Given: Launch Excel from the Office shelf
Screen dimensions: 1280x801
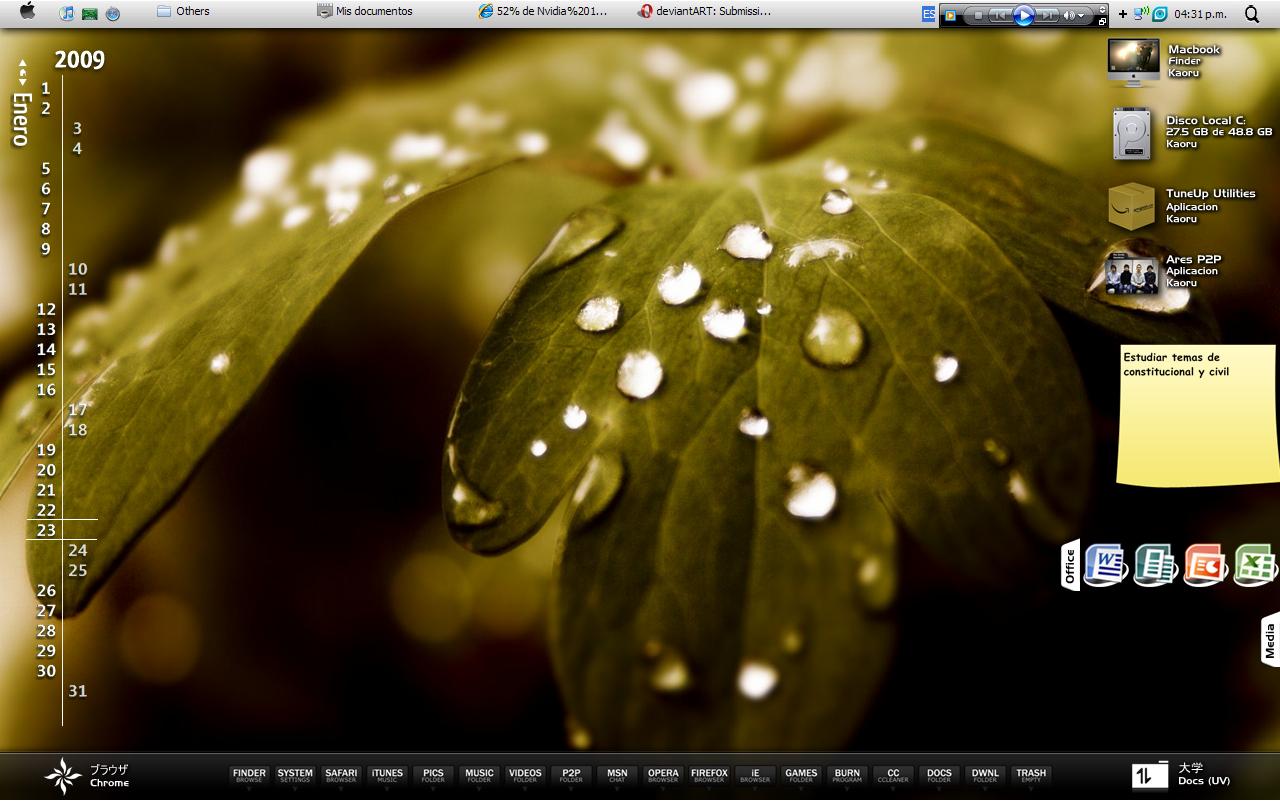Looking at the screenshot, I should [1256, 565].
